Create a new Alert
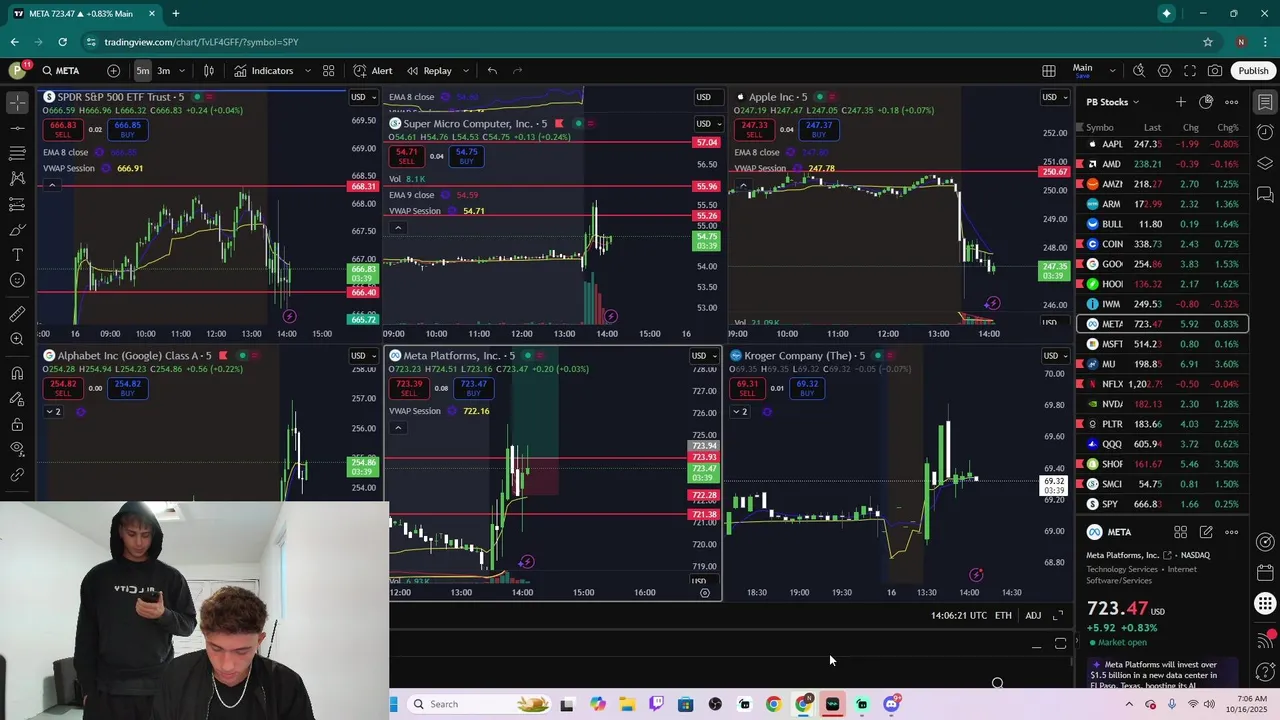The width and height of the screenshot is (1280, 720). (x=373, y=71)
